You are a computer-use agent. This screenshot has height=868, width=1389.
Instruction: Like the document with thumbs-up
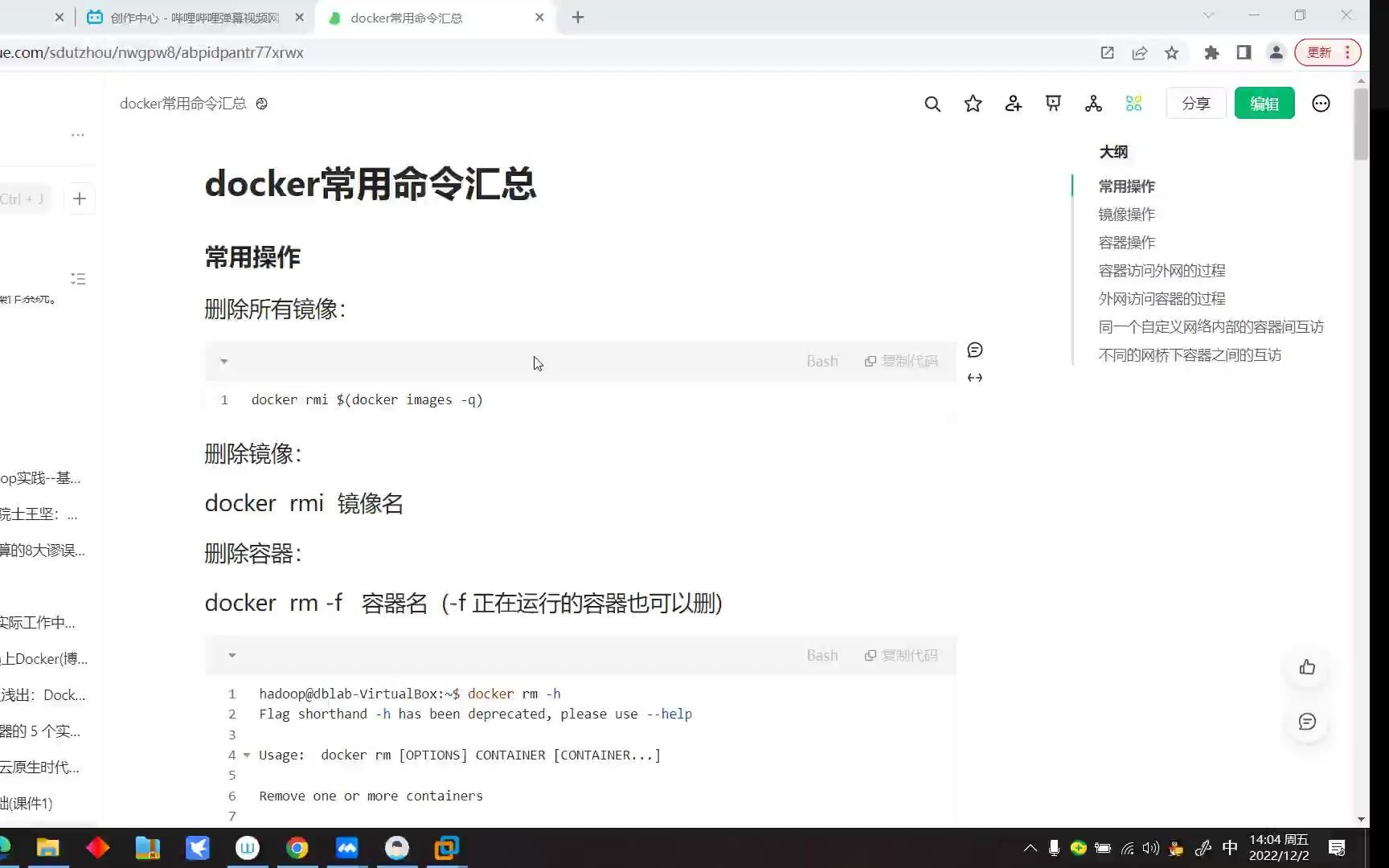pos(1307,667)
